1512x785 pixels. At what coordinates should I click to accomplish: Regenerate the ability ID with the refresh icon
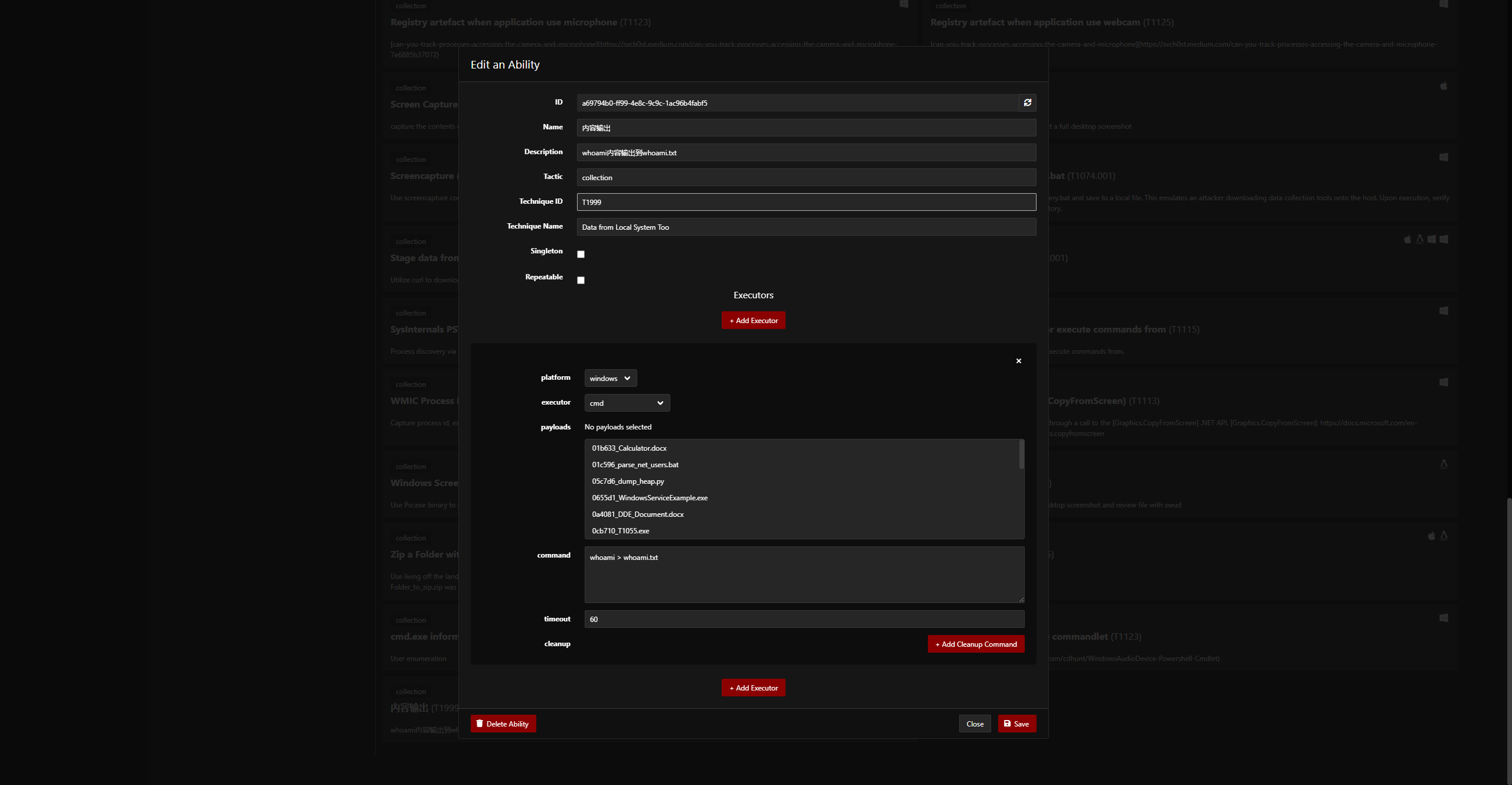(x=1027, y=102)
